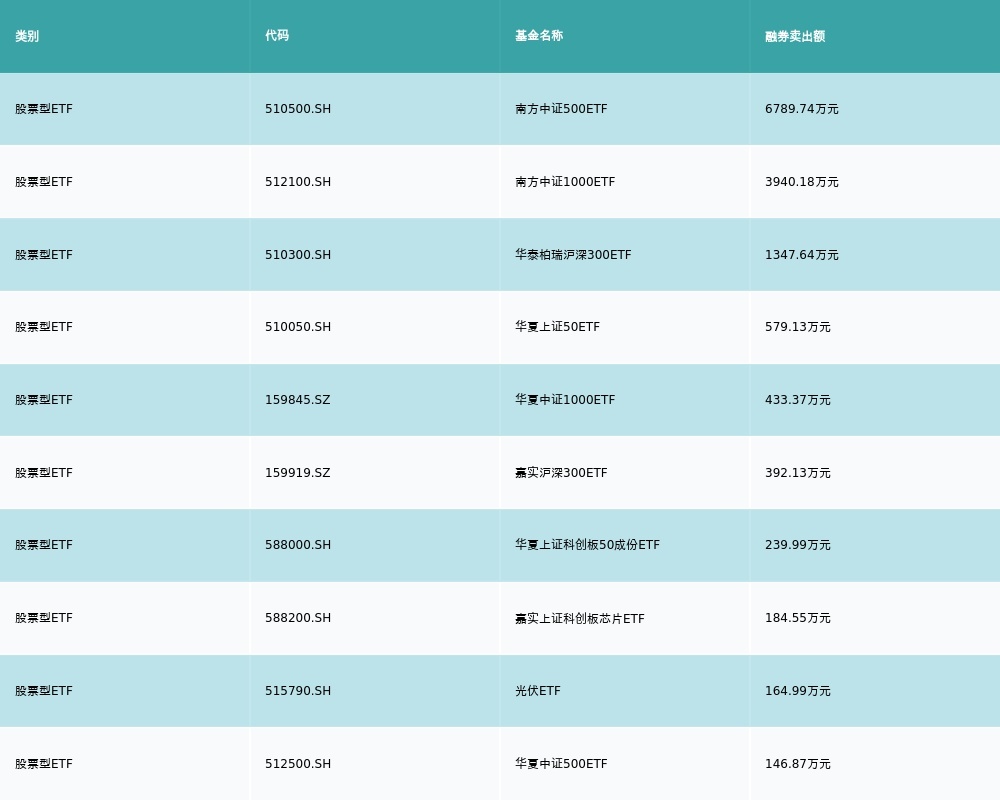The height and width of the screenshot is (800, 1000).
Task: Click the 146.87万元 amount cell
Action: tap(798, 764)
